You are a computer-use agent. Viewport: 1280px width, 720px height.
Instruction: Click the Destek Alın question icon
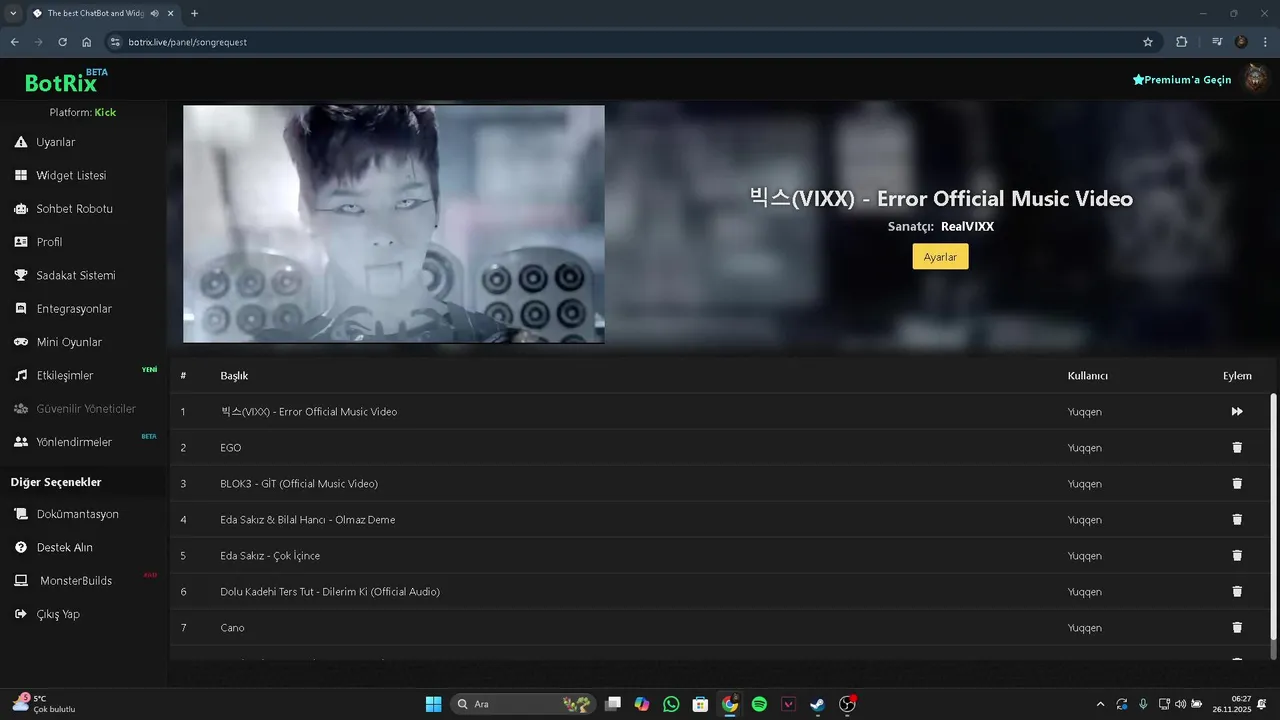point(20,548)
